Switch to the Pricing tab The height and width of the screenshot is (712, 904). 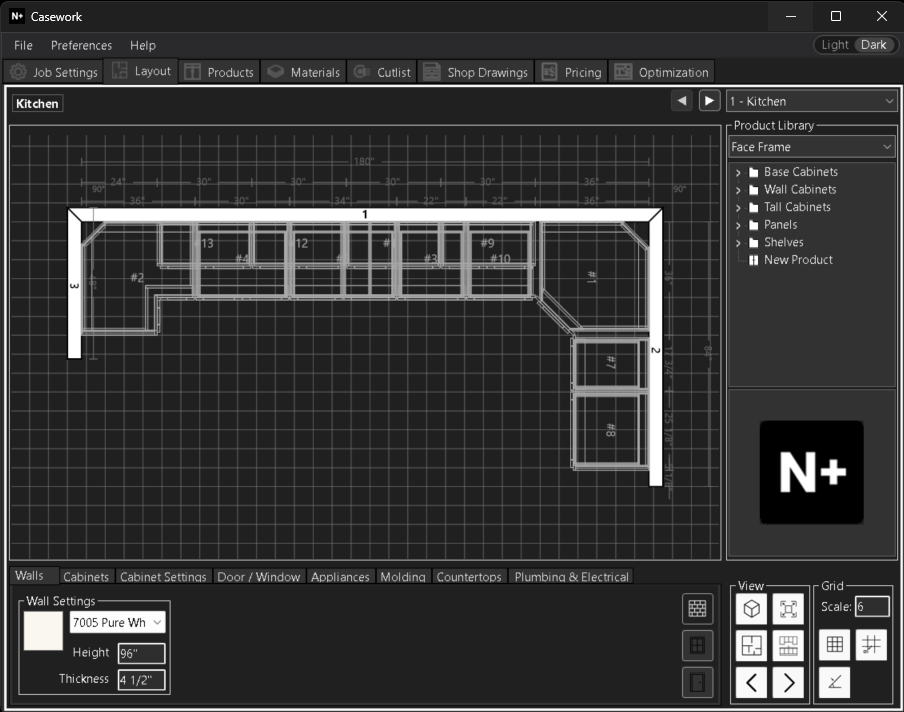coord(571,72)
